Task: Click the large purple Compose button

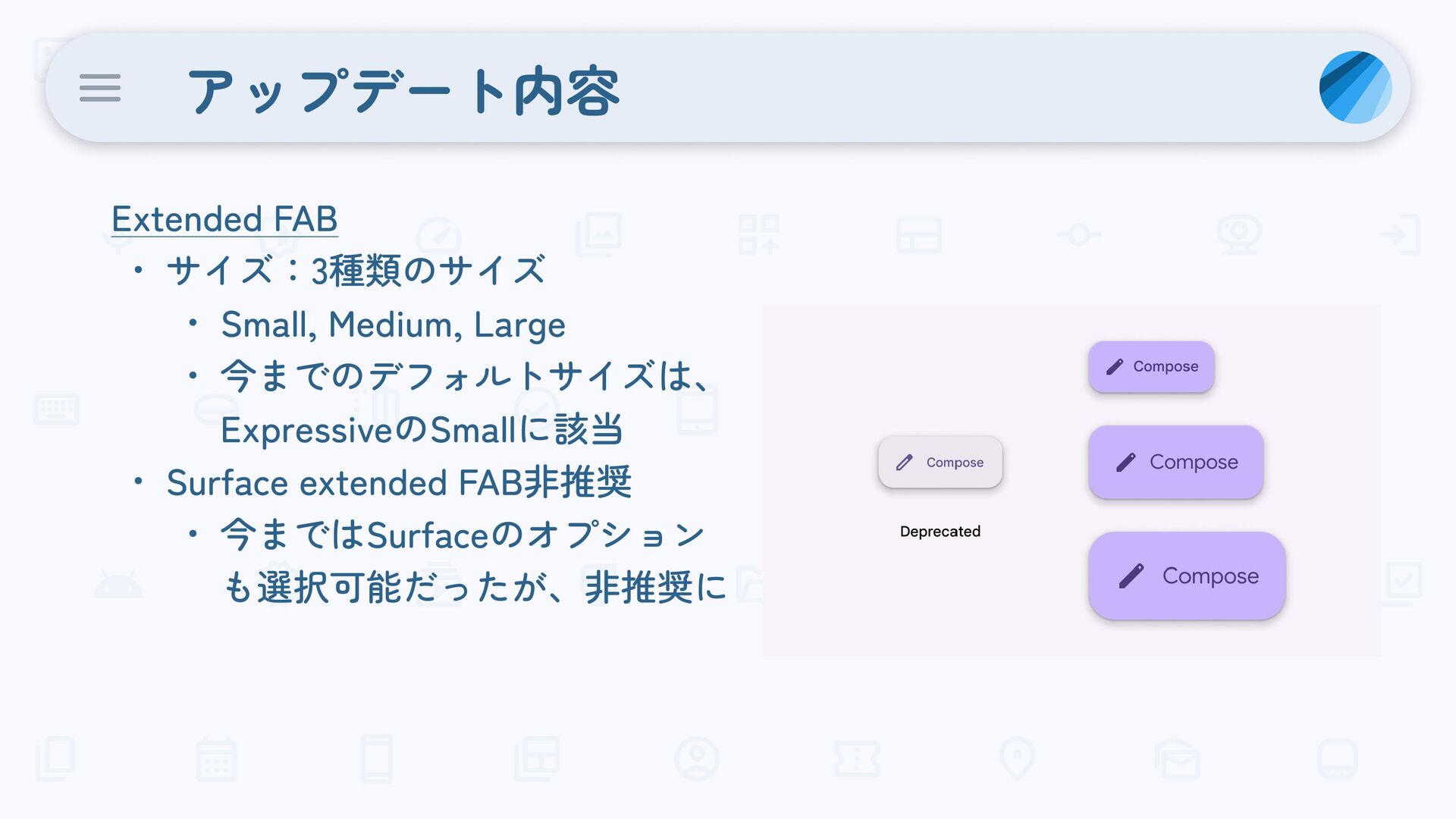Action: coord(1187,576)
